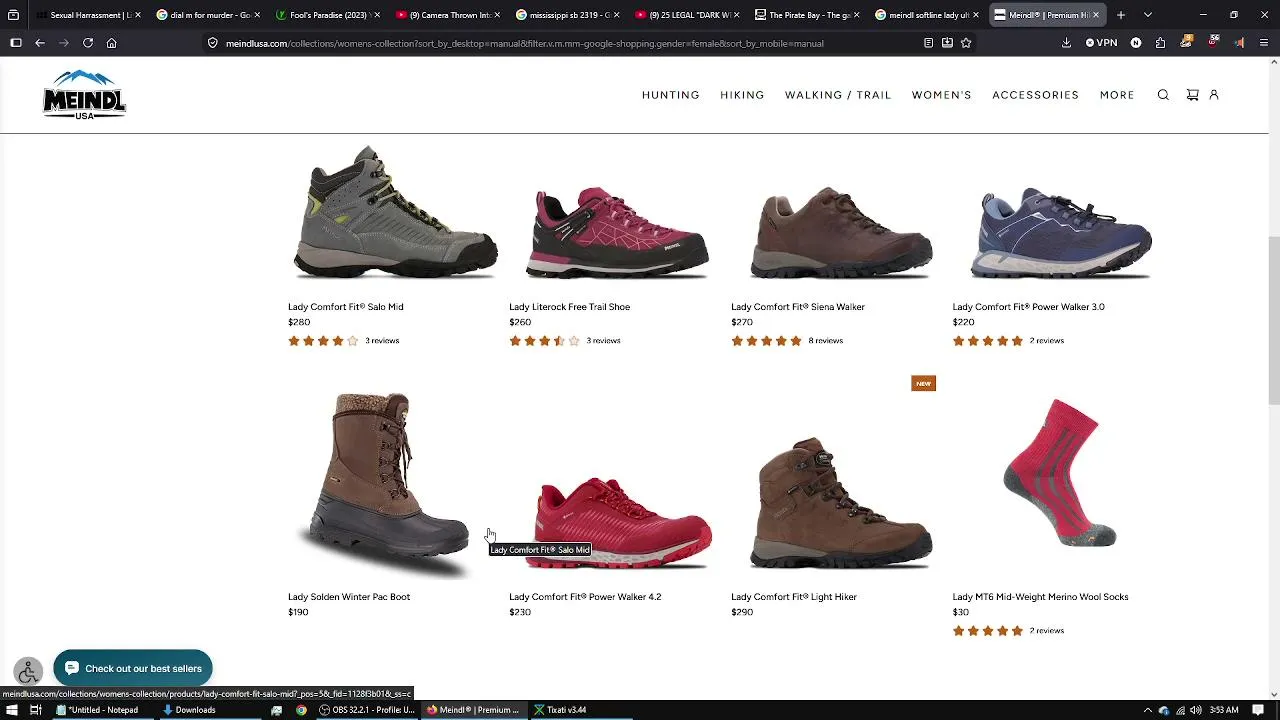
Task: Open Lady Literock Free Trail Shoe link
Action: 569,307
